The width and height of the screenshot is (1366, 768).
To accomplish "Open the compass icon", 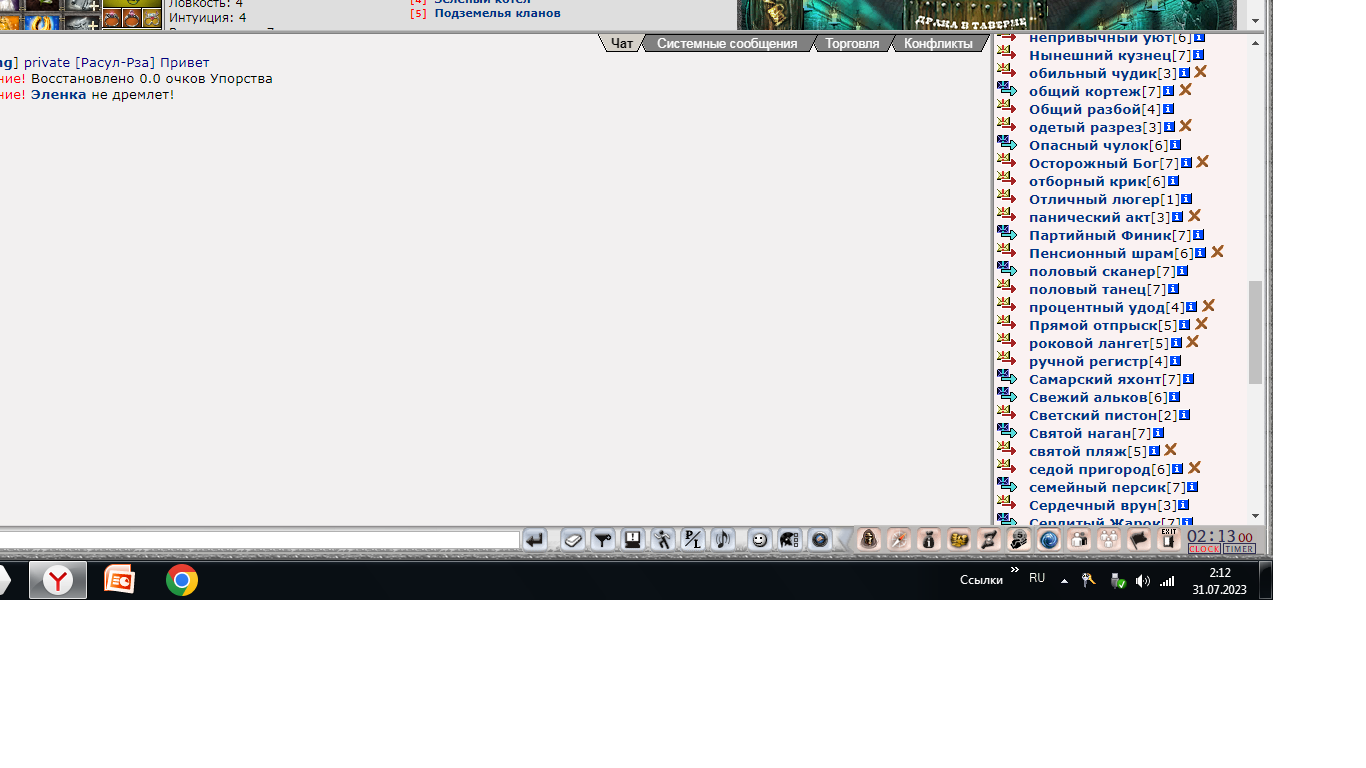I will tap(899, 540).
